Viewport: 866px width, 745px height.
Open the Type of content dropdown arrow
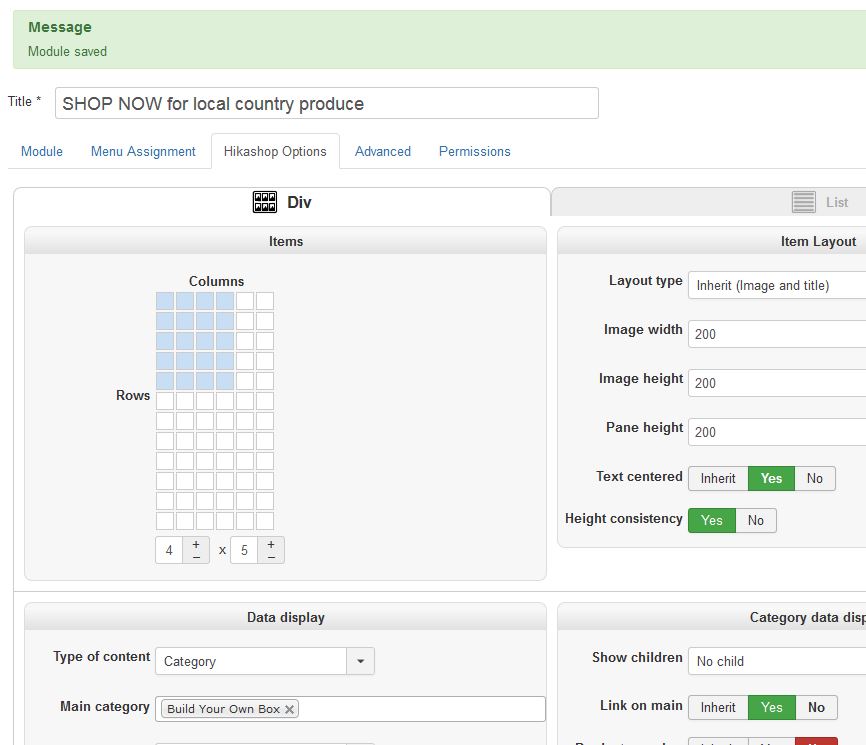point(360,661)
